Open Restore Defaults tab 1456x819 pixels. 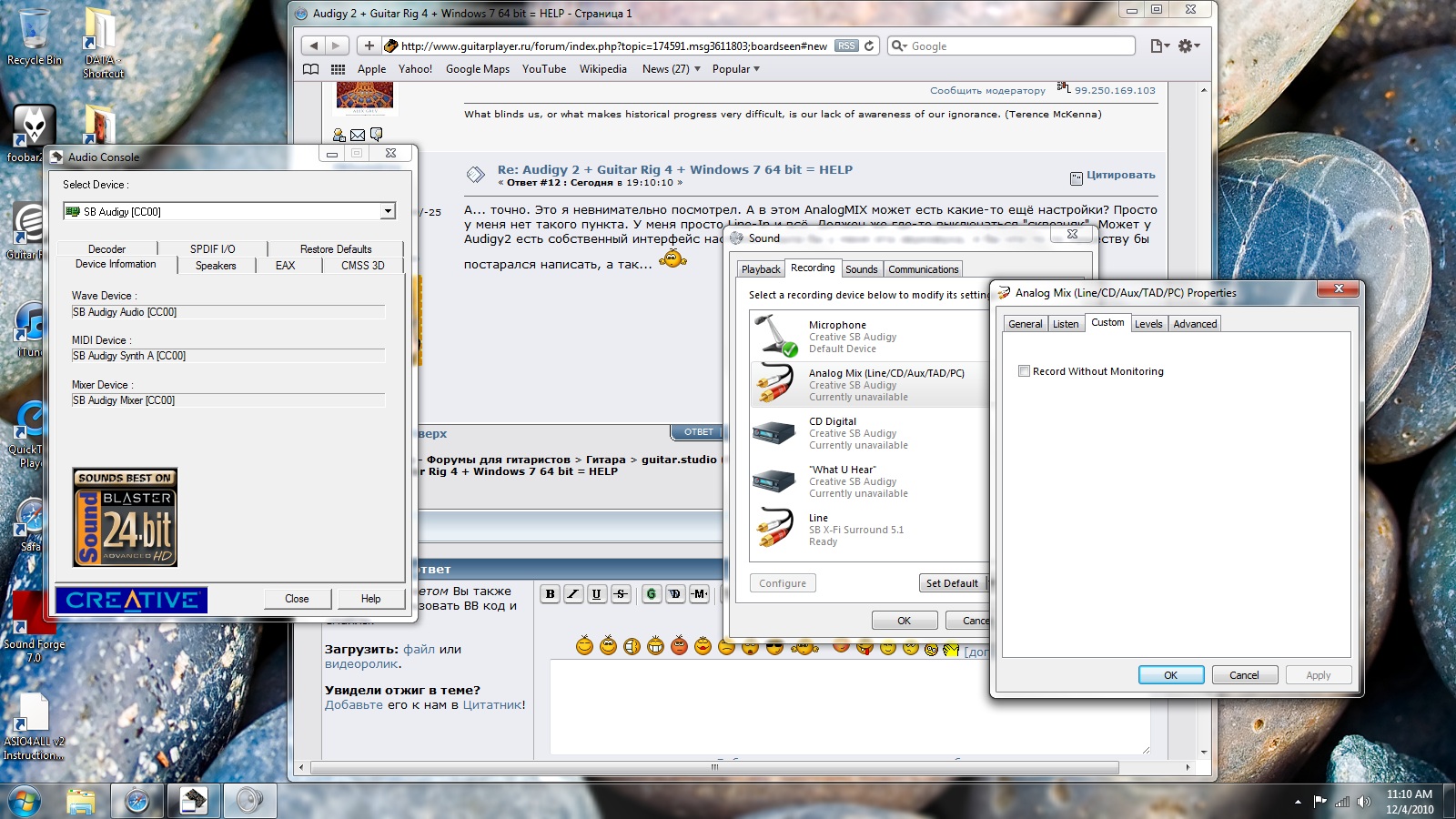pyautogui.click(x=336, y=248)
